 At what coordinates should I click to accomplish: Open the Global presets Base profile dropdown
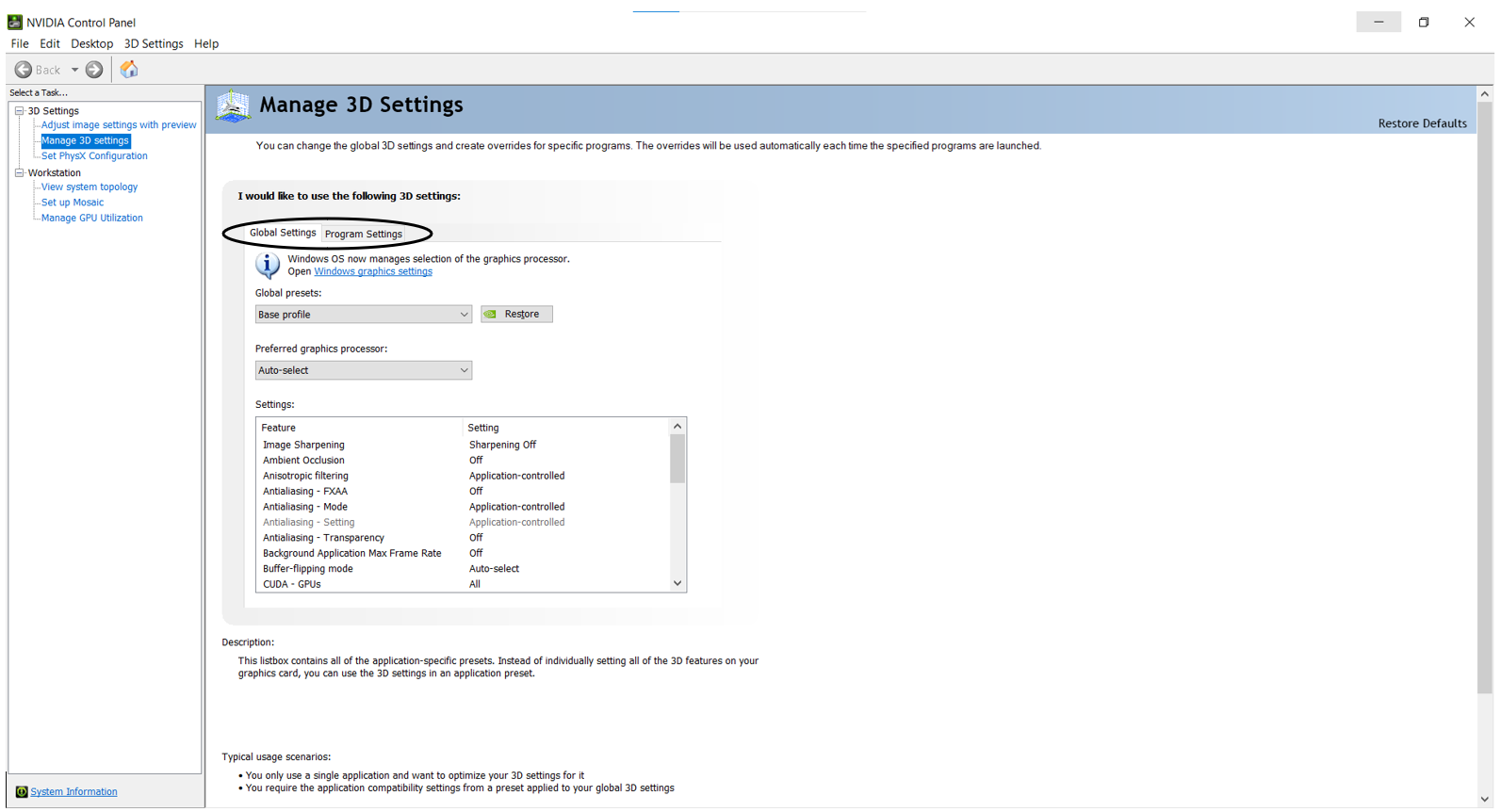[x=363, y=315]
